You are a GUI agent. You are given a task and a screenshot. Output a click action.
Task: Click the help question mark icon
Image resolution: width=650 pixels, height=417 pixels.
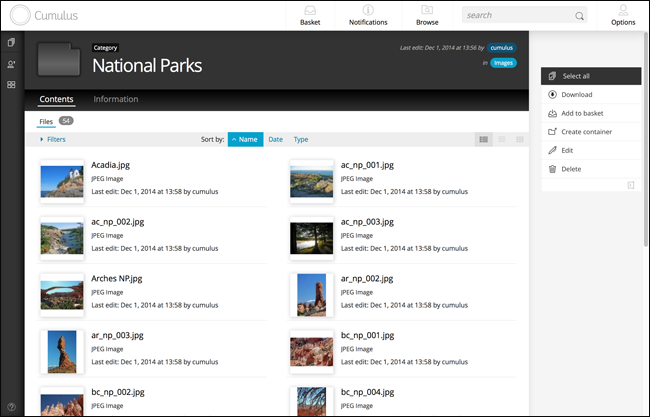[x=12, y=407]
